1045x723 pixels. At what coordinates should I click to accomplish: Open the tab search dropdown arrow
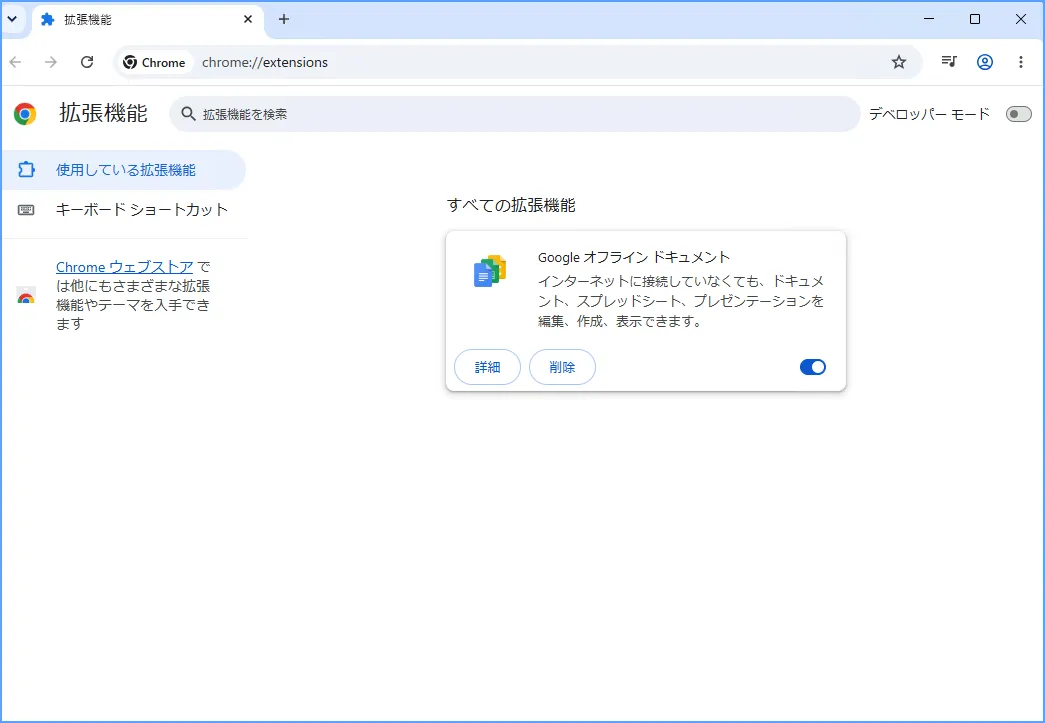tap(12, 19)
